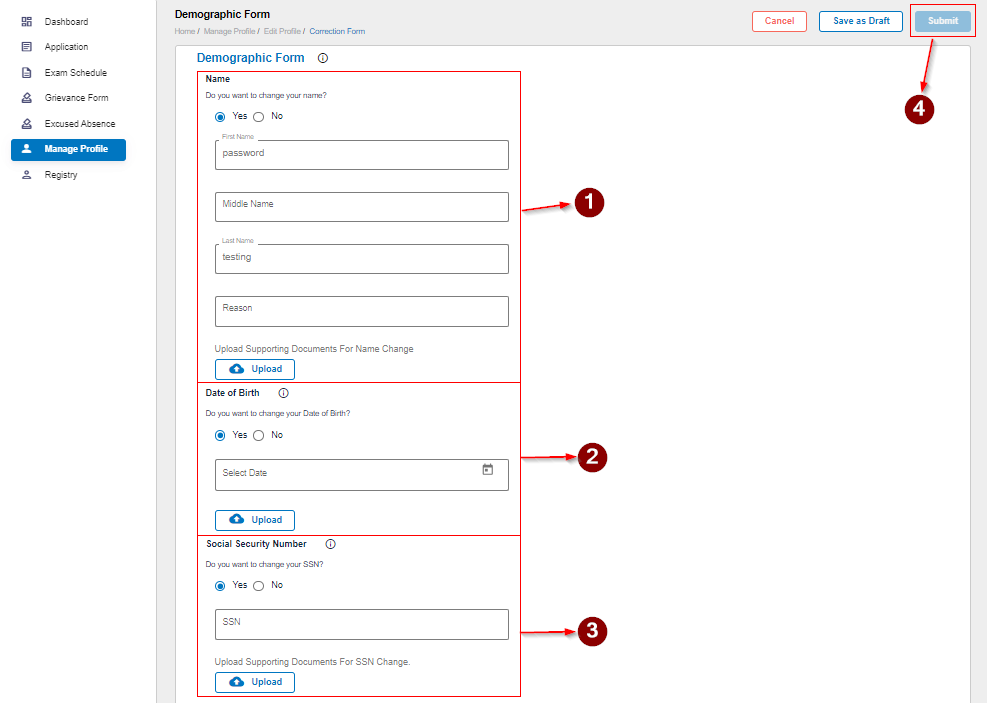The height and width of the screenshot is (703, 987).
Task: Submit the Demographic Form
Action: (941, 20)
